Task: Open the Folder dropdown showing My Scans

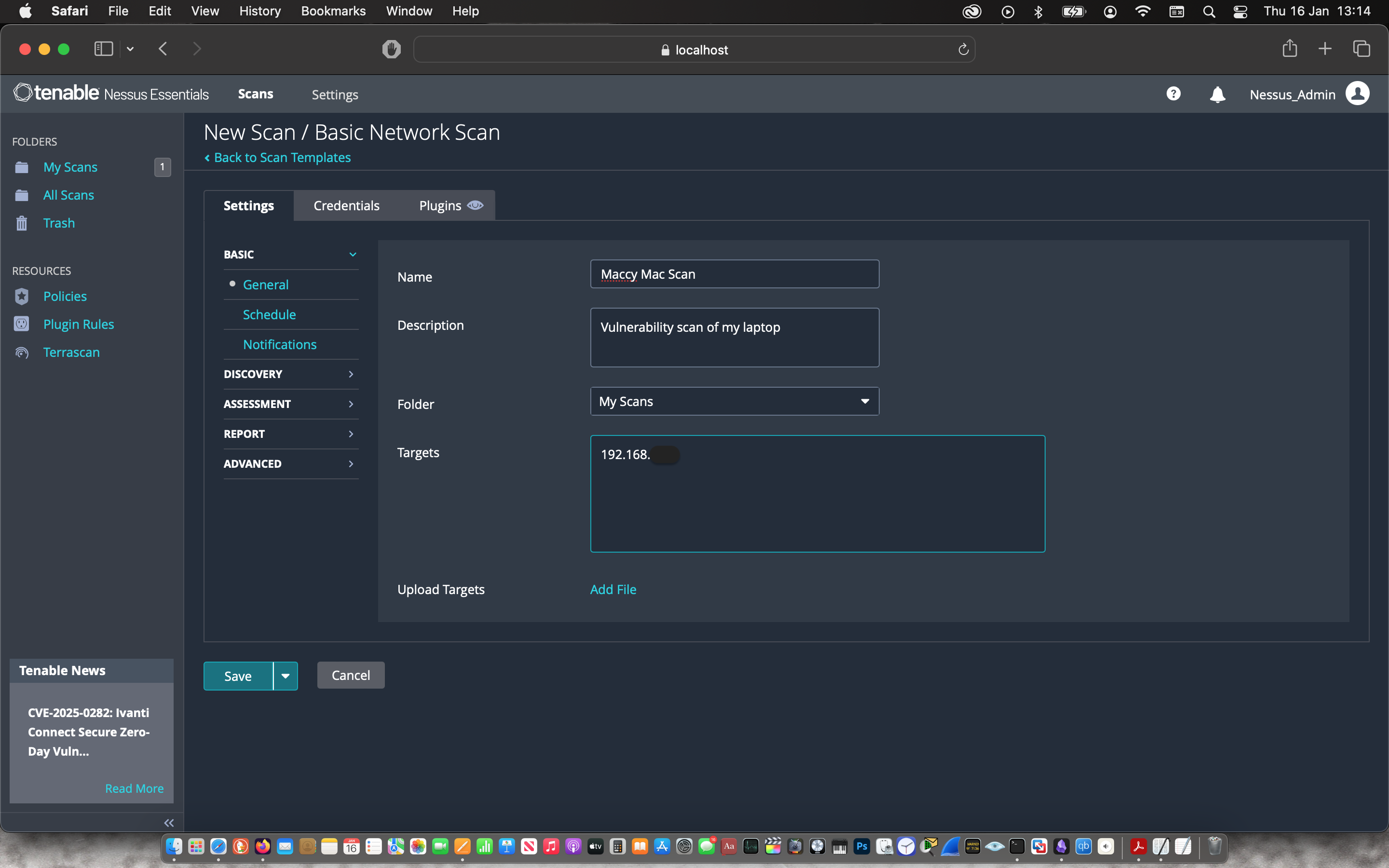Action: [x=734, y=401]
